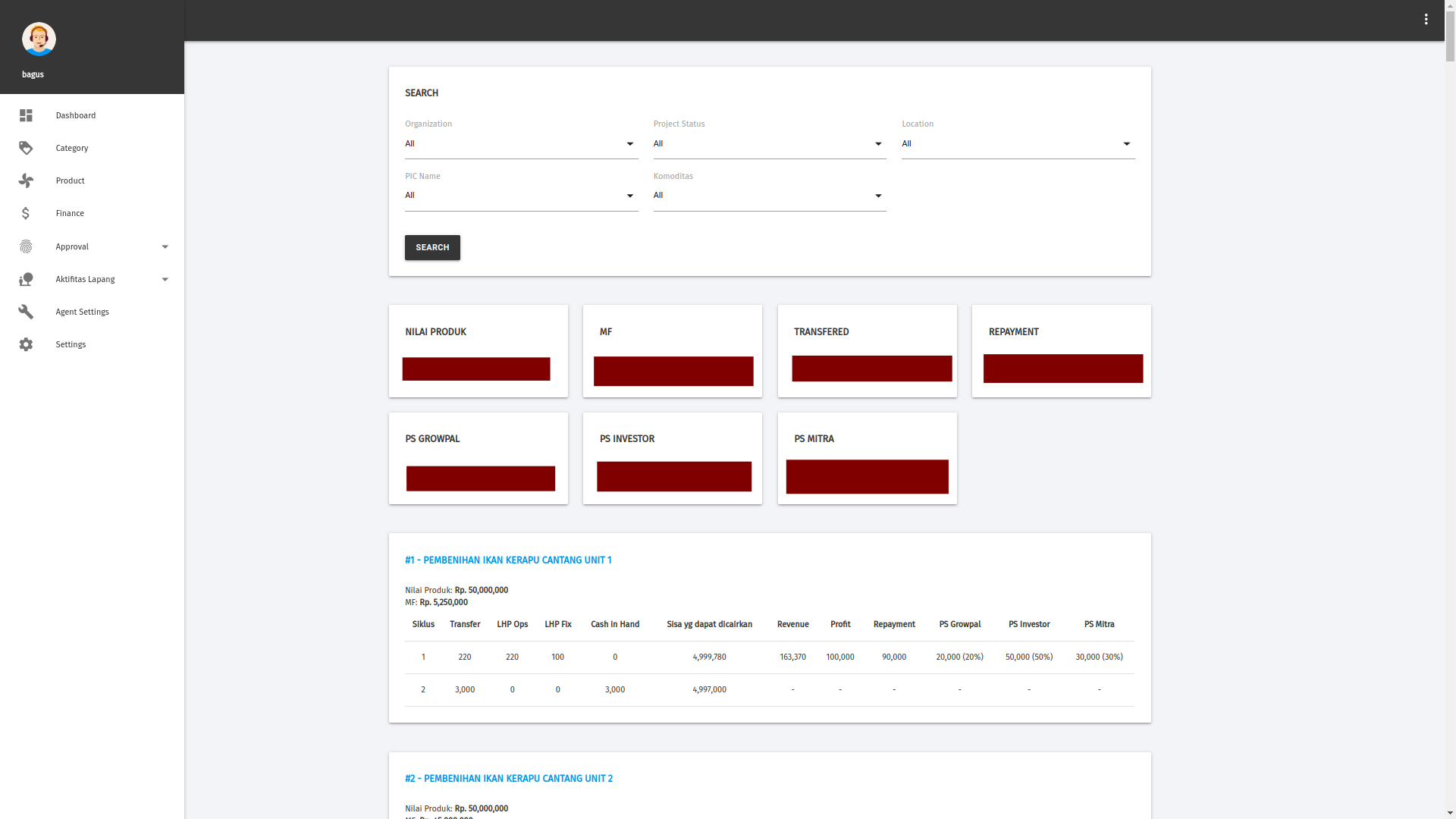Open Pembenihan Ikan Kerapu Cantang Unit 1 link
Screen dimensions: 1456x819
coord(508,560)
